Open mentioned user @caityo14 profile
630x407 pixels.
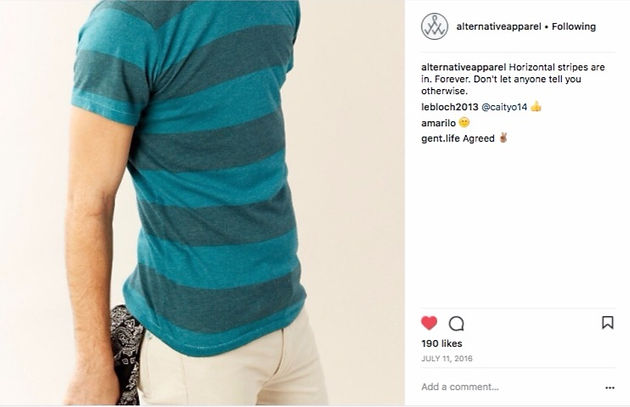pyautogui.click(x=504, y=107)
